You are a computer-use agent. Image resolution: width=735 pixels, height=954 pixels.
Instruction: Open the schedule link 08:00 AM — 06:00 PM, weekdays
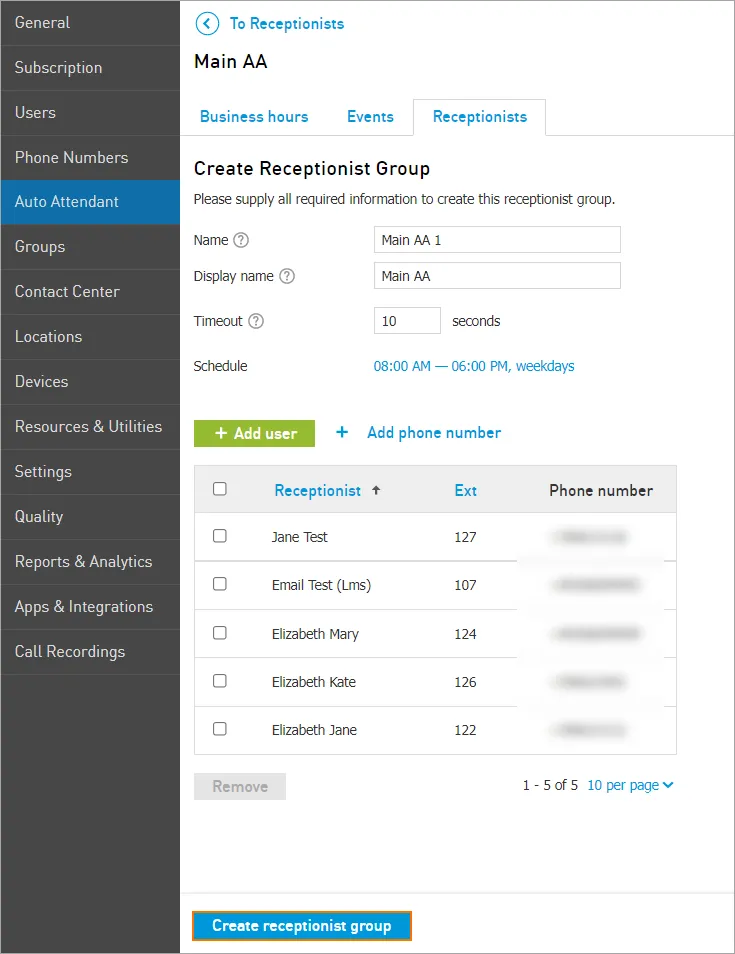(474, 366)
